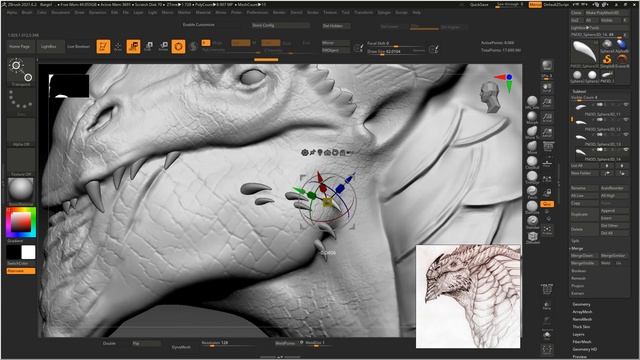The image size is (640, 360).
Task: Open the main color picker square
Action: click(21, 223)
